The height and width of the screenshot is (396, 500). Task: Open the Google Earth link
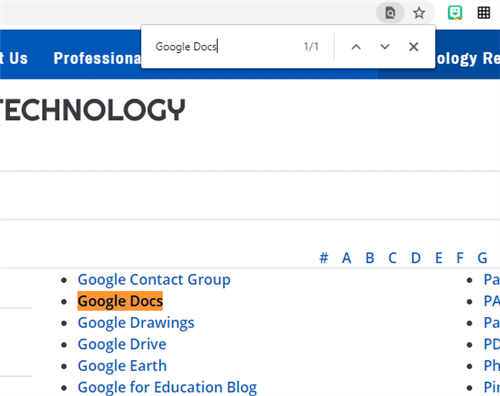pos(122,366)
